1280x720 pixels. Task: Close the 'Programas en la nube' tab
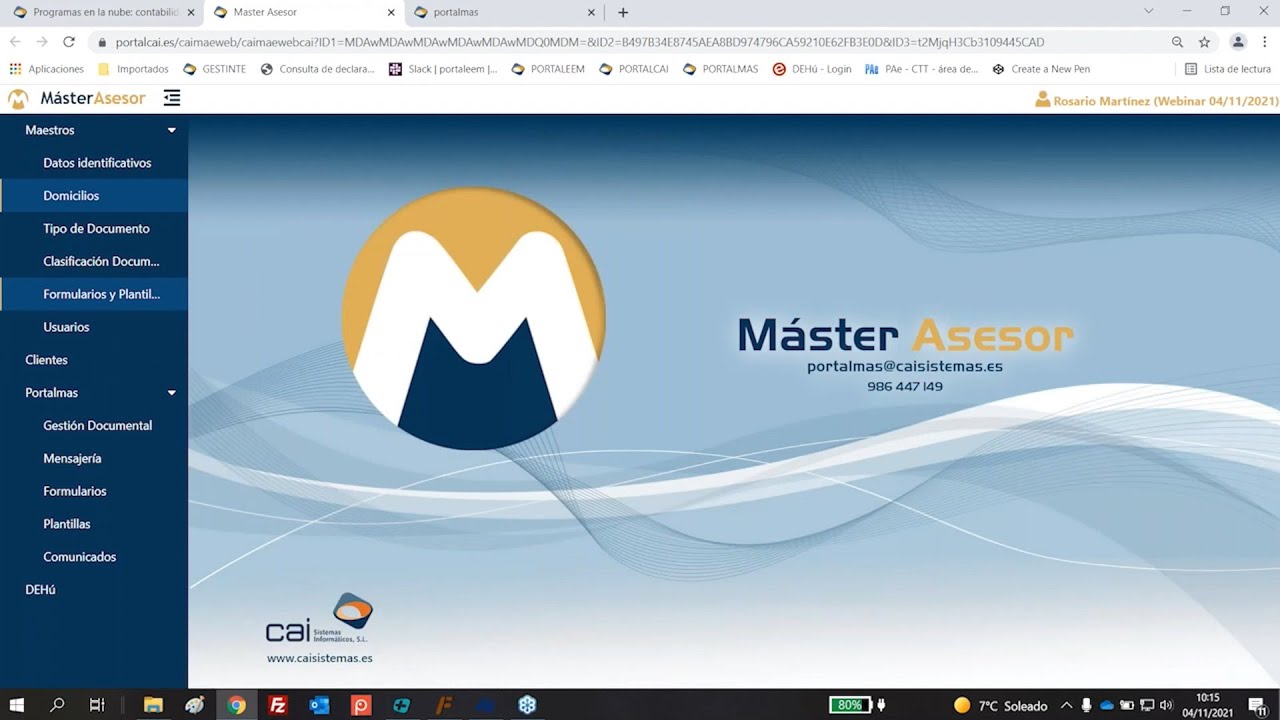tap(191, 12)
